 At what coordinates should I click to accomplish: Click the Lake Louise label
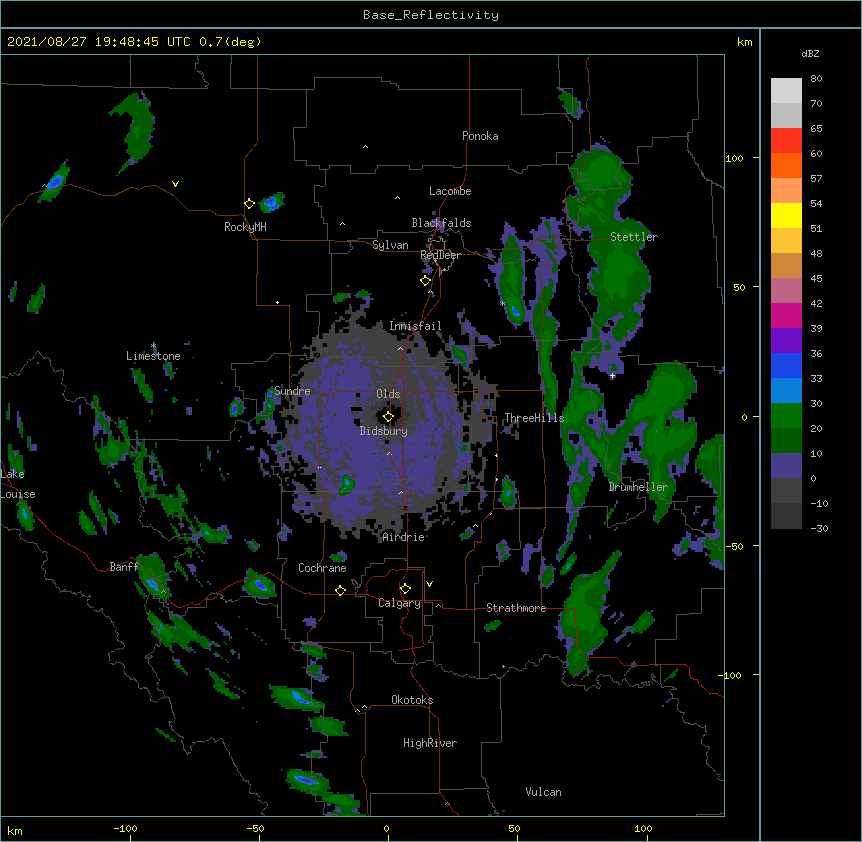coord(18,484)
